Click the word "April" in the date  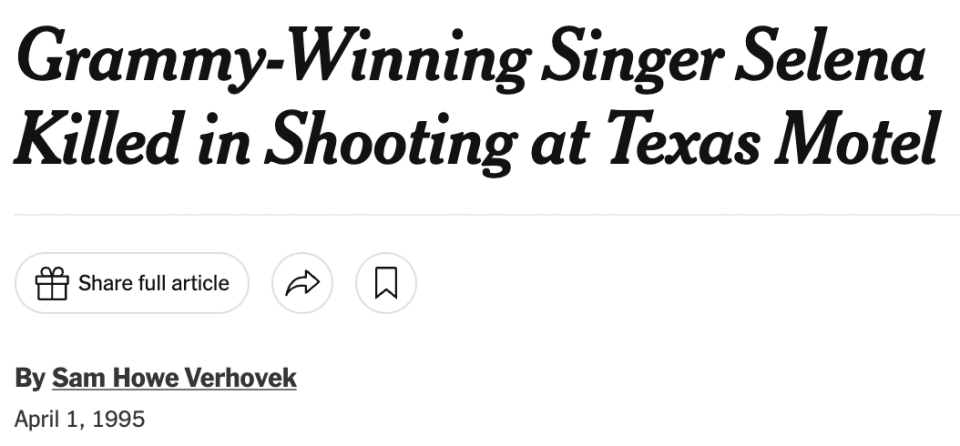coord(36,416)
